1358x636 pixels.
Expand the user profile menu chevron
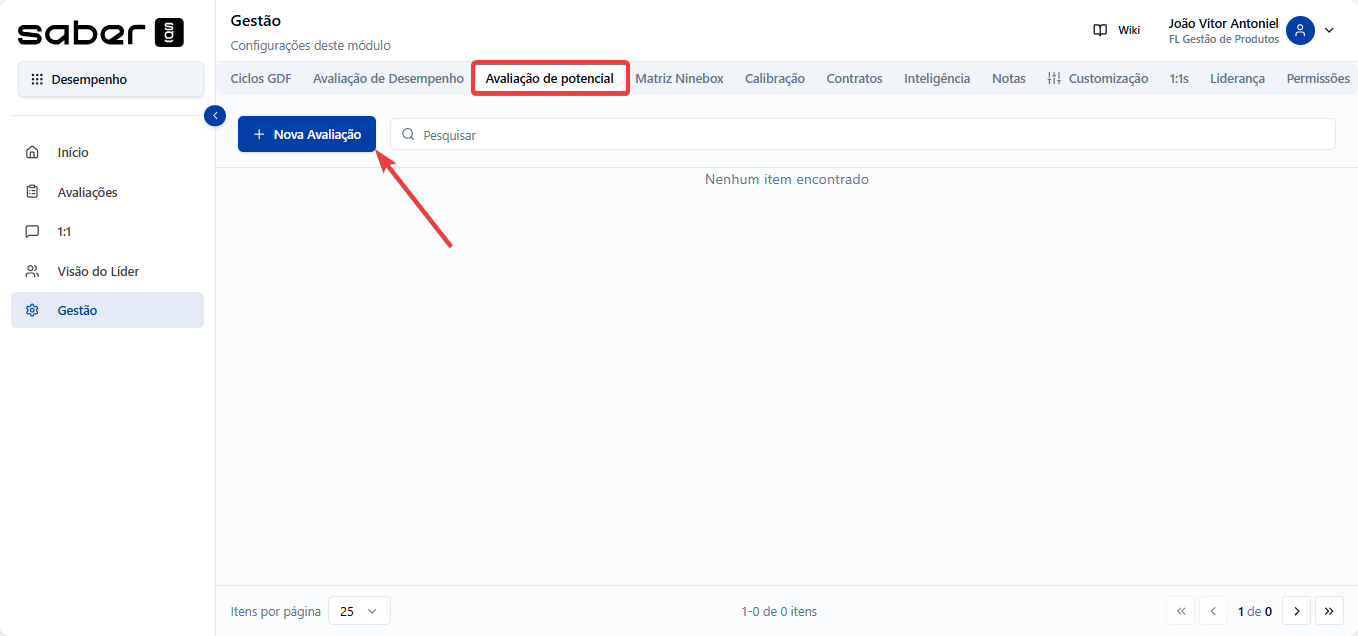coord(1329,30)
